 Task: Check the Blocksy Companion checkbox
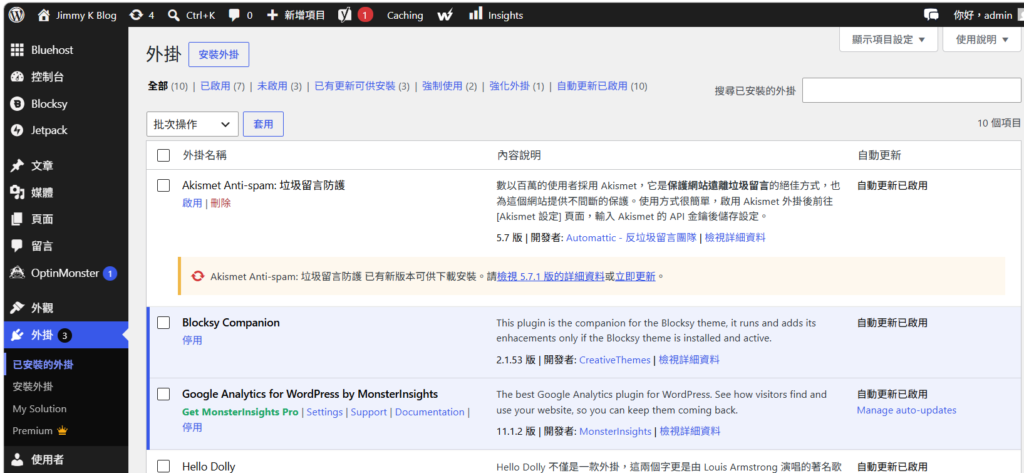pos(163,323)
